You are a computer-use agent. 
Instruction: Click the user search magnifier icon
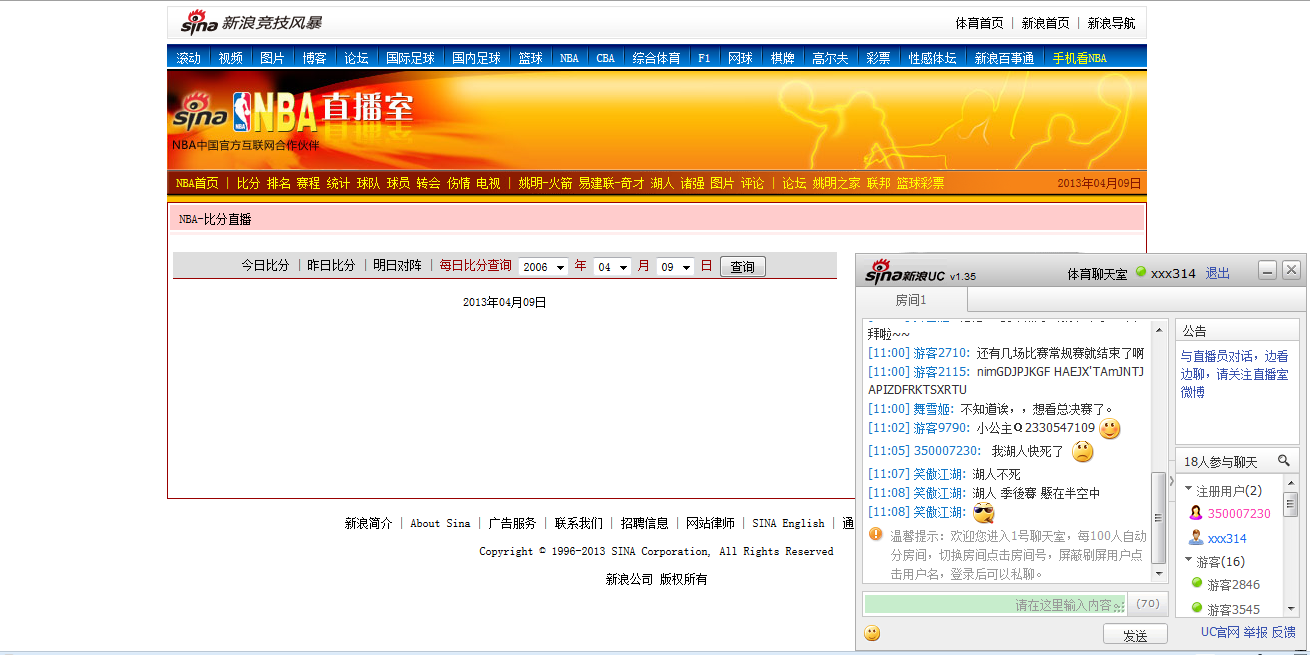pos(1284,461)
